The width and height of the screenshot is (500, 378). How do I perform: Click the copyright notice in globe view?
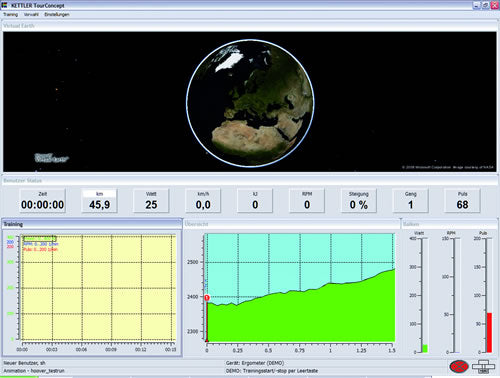[447, 167]
